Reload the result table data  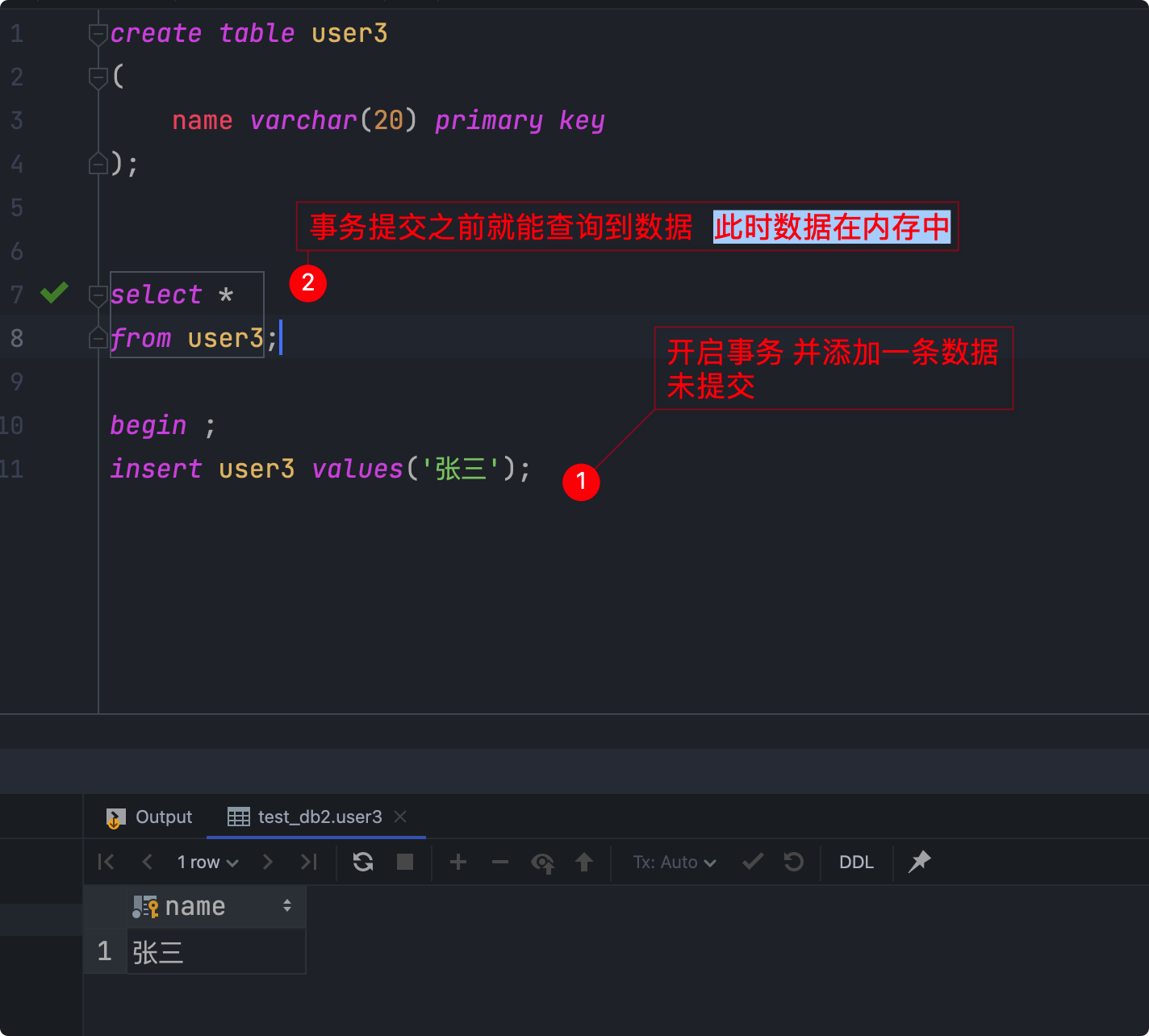pyautogui.click(x=363, y=862)
